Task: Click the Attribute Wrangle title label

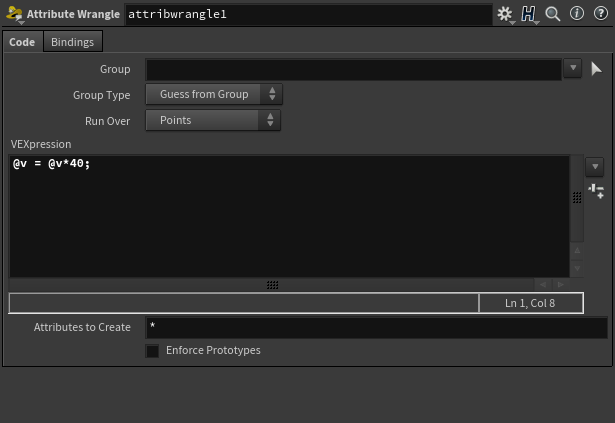Action: [73, 15]
